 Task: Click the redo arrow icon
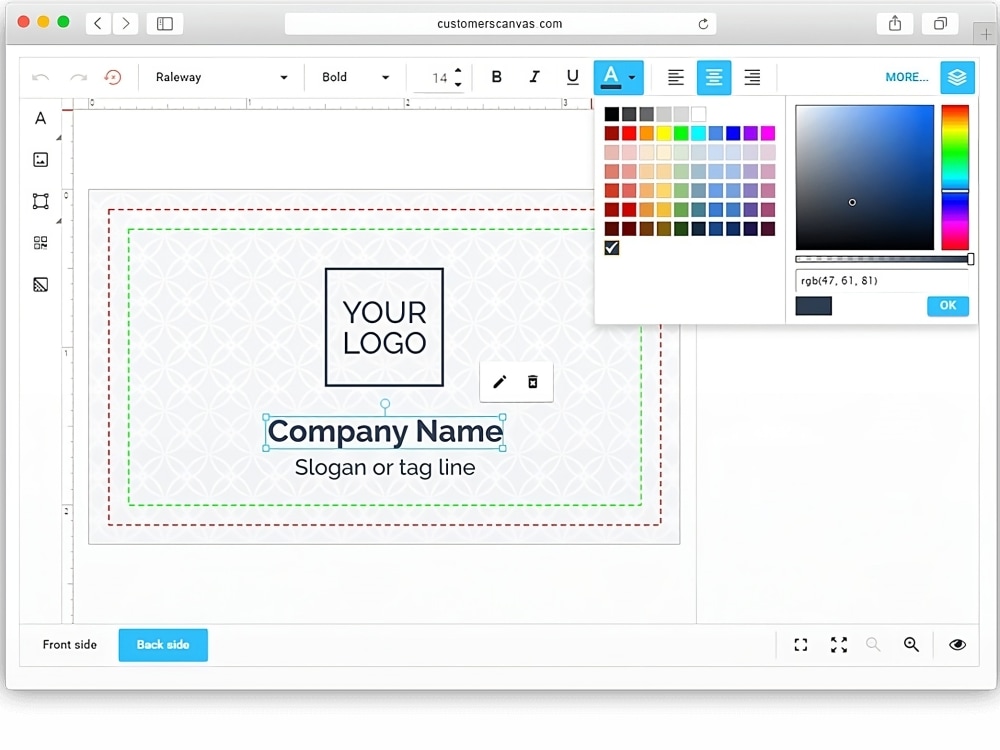78,77
